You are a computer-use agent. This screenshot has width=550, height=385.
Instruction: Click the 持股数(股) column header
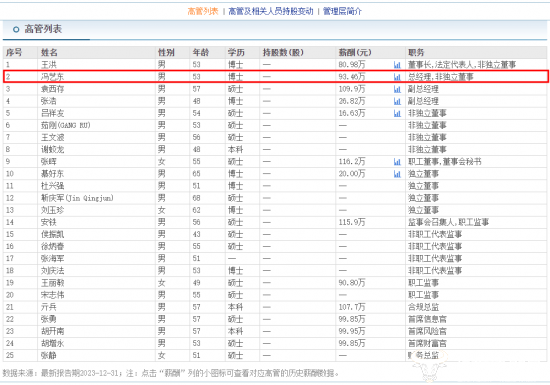(283, 53)
